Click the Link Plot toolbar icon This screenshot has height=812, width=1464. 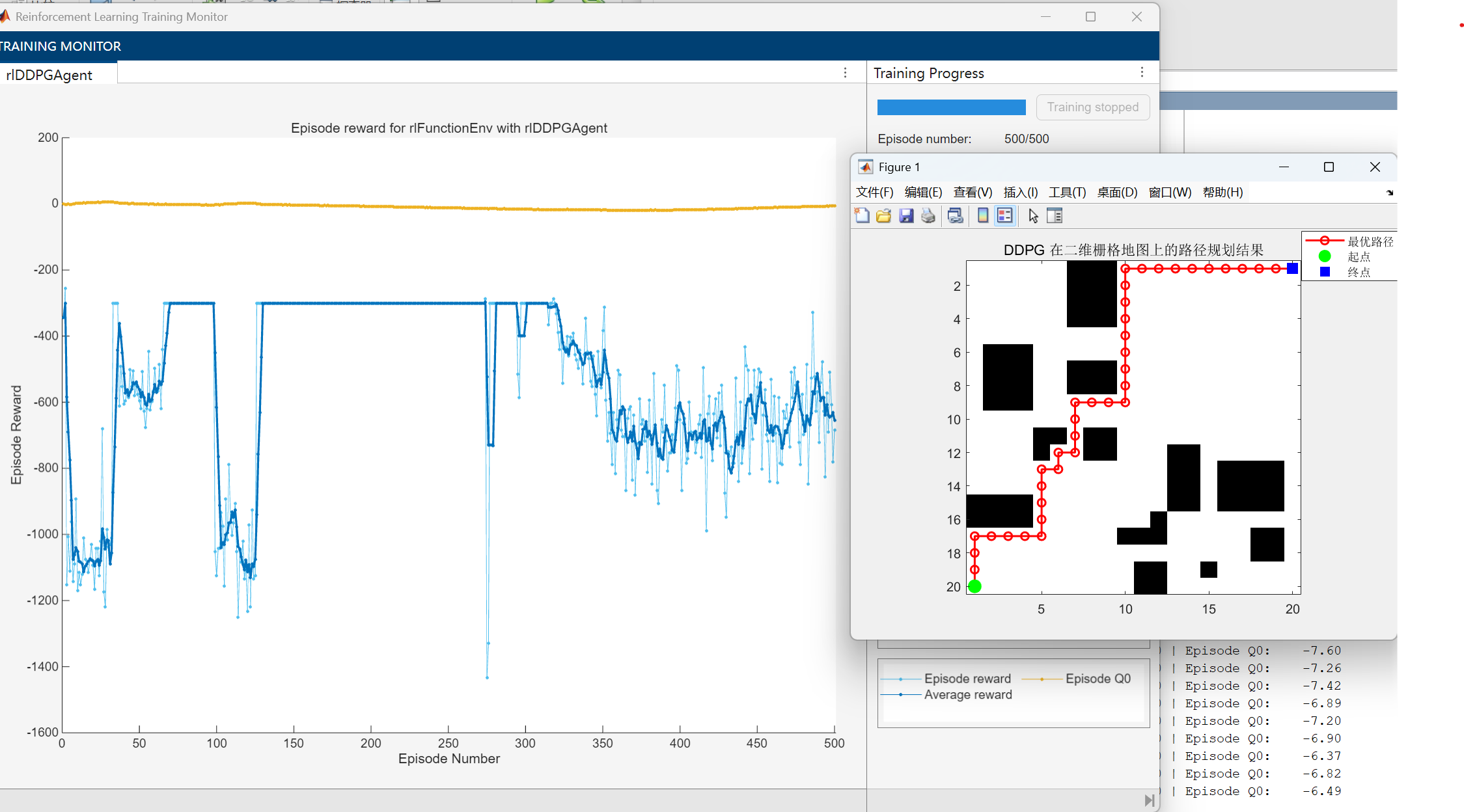pos(955,216)
